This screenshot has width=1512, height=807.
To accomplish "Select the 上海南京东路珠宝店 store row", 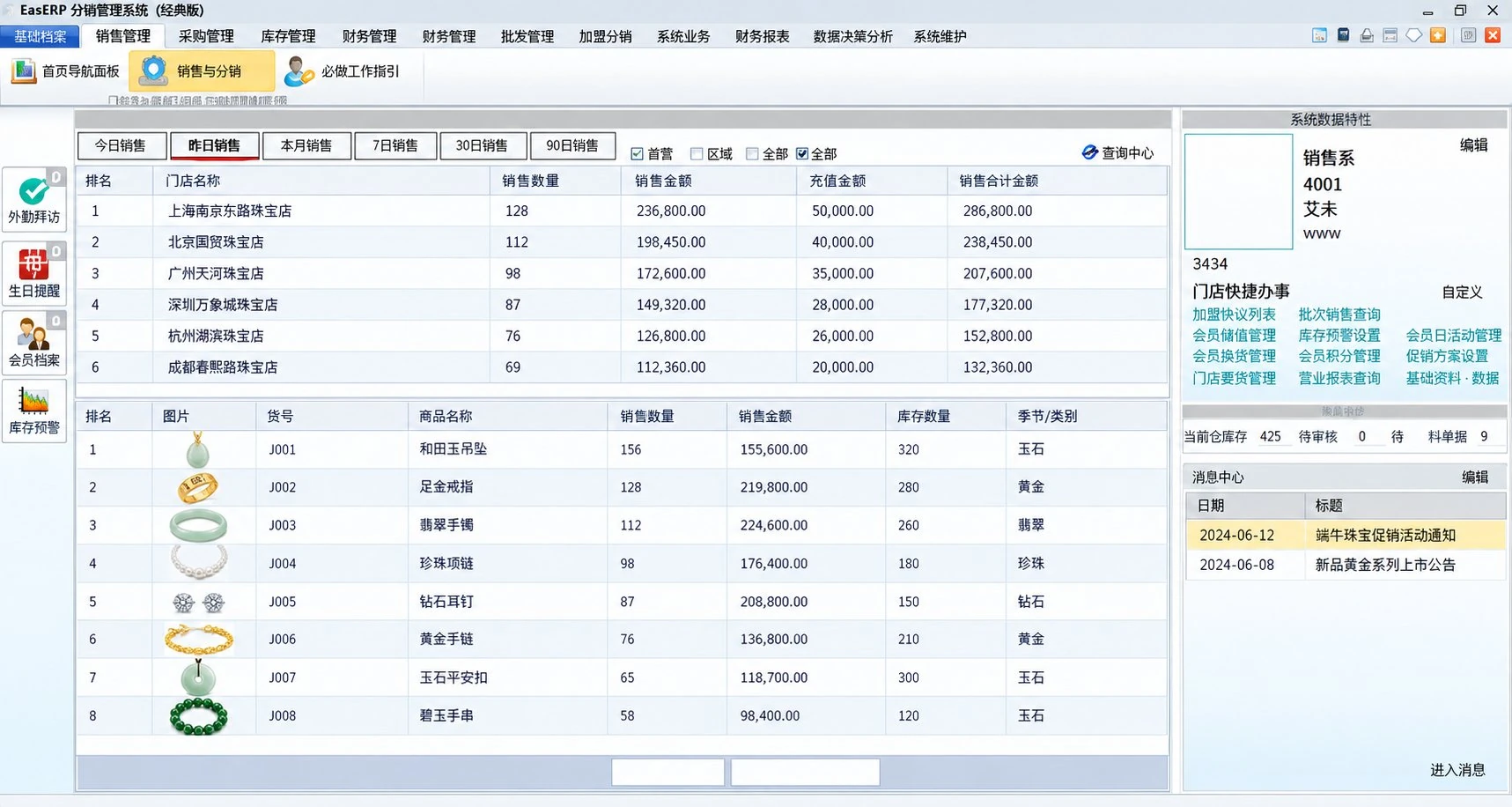I will click(x=622, y=211).
